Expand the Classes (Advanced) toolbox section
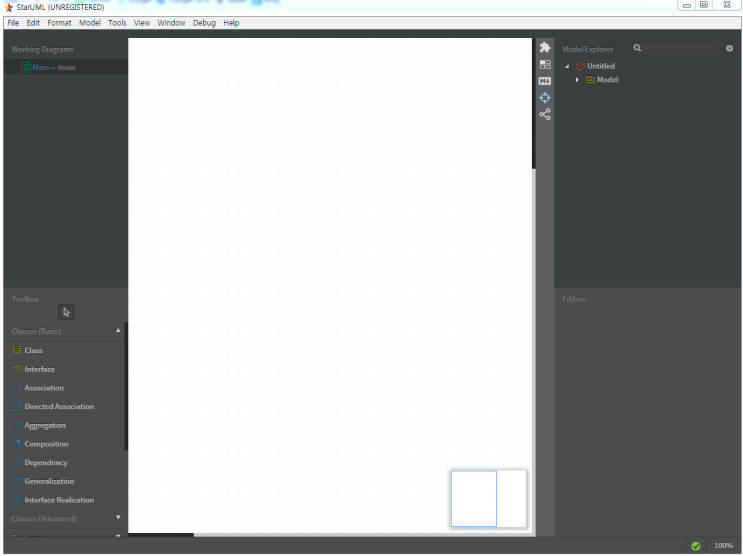Screen dimensions: 743x556 pyautogui.click(x=118, y=518)
